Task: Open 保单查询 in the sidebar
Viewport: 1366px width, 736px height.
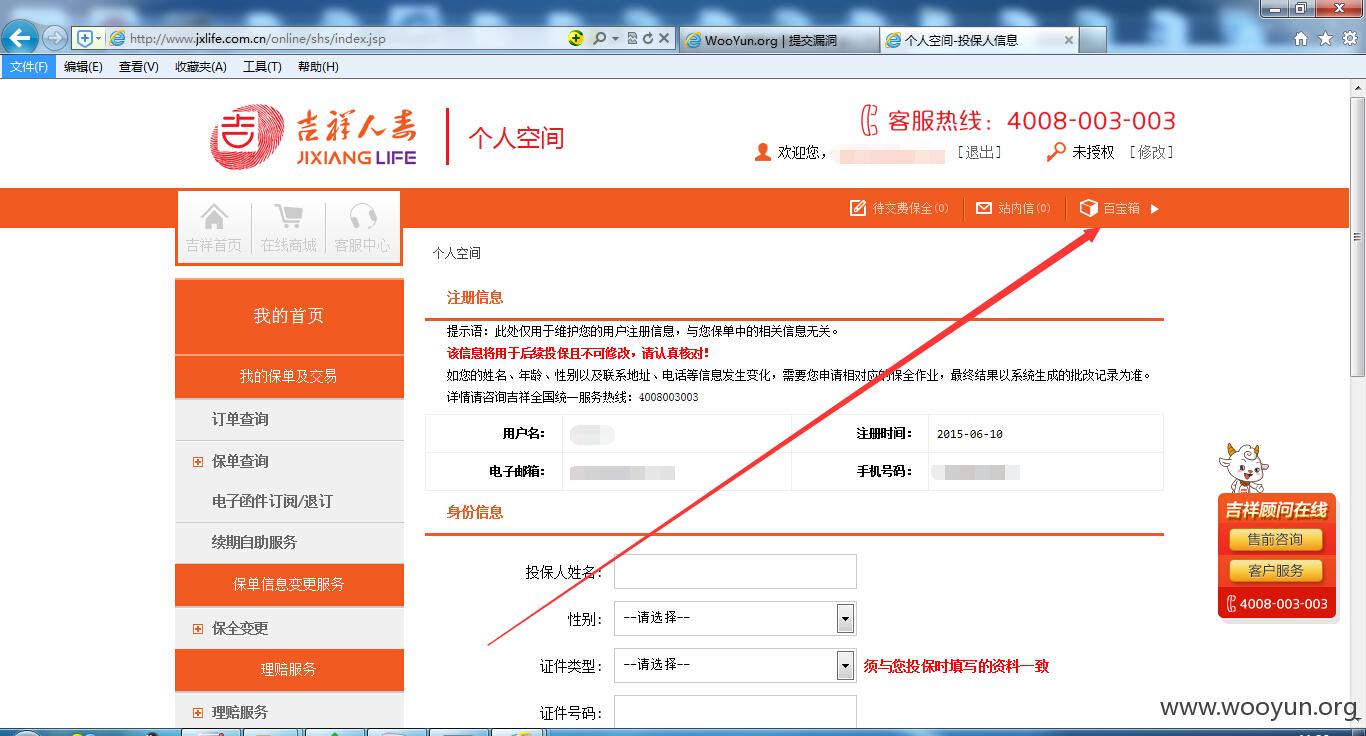Action: click(x=240, y=461)
